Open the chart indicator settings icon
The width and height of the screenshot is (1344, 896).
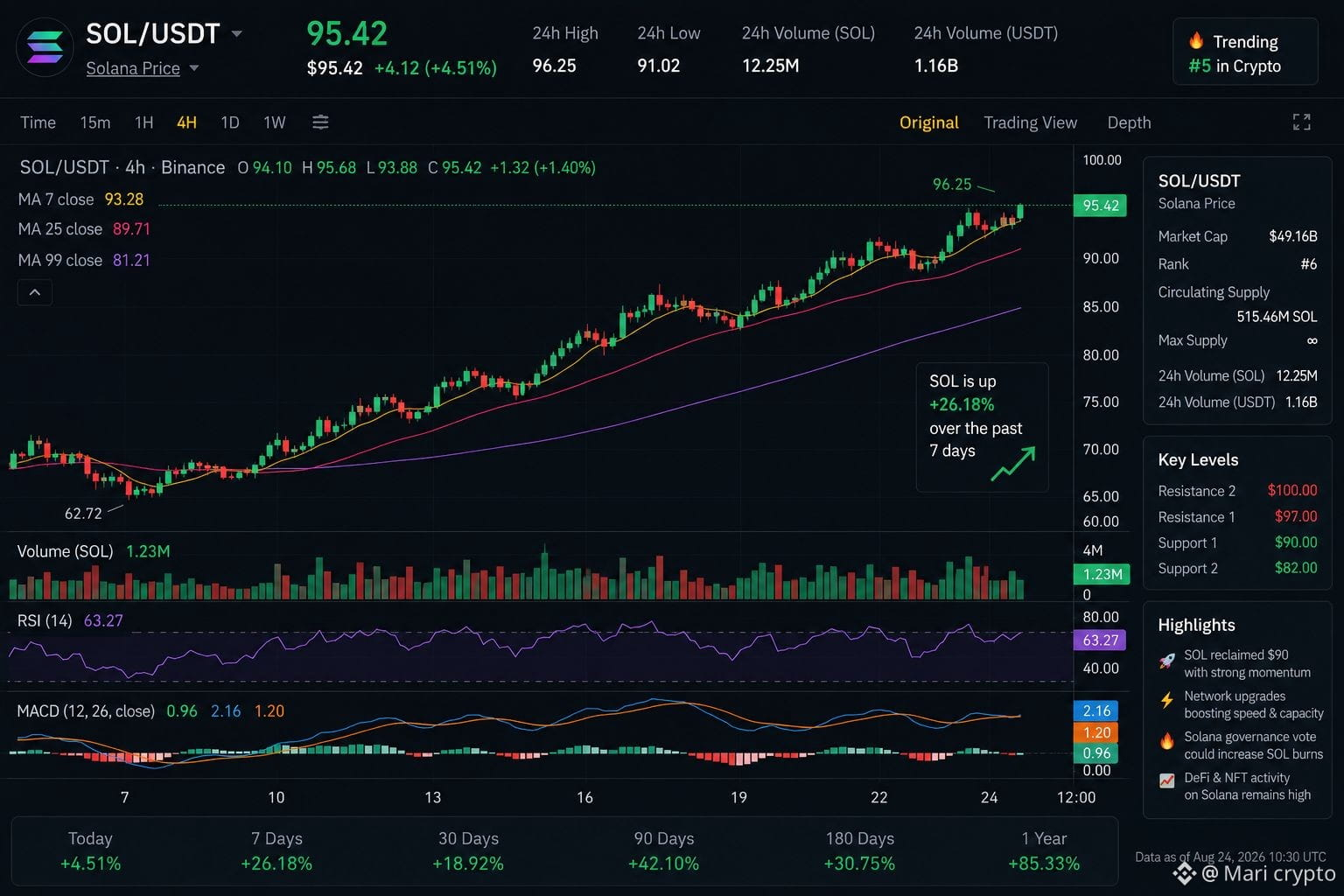click(x=320, y=122)
